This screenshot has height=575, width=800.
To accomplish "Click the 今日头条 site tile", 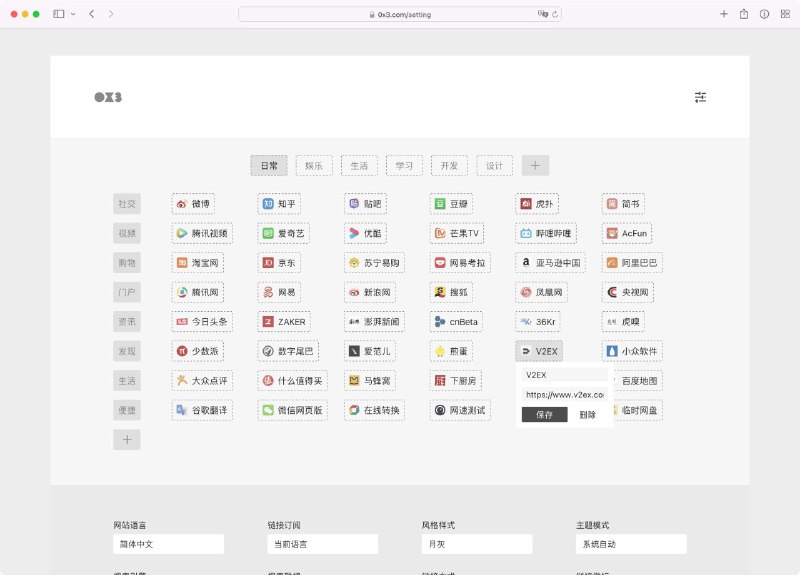I will click(202, 322).
